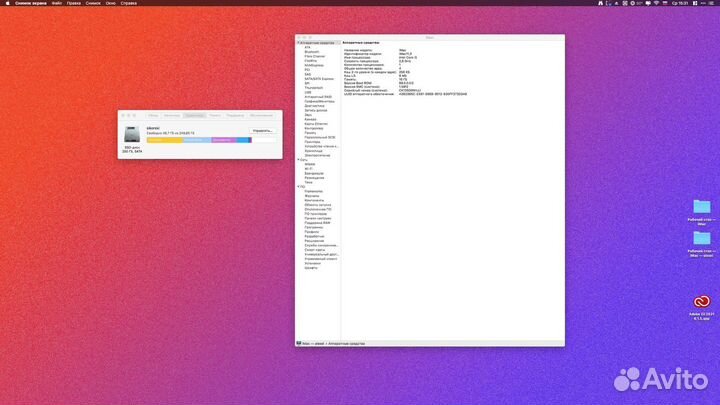Select Электропитание in the sidebar
The width and height of the screenshot is (720, 405).
pos(317,155)
